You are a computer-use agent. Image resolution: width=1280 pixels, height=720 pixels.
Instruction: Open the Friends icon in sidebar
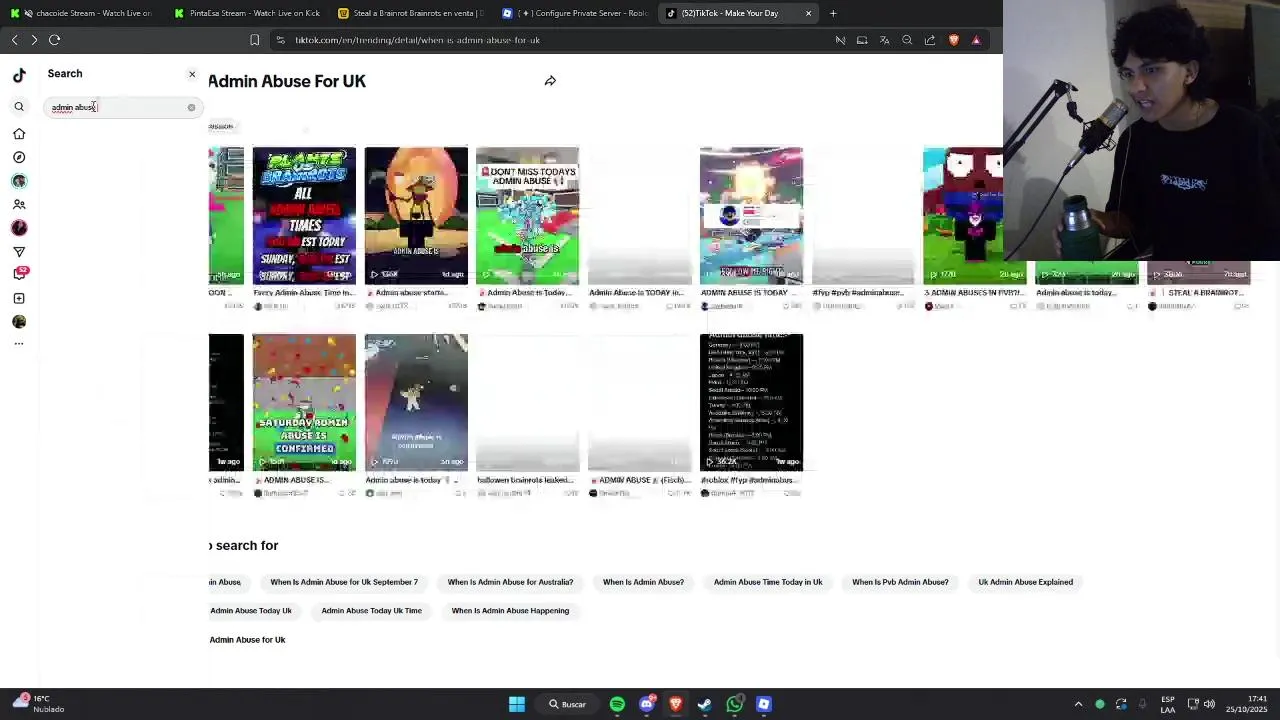(x=19, y=204)
